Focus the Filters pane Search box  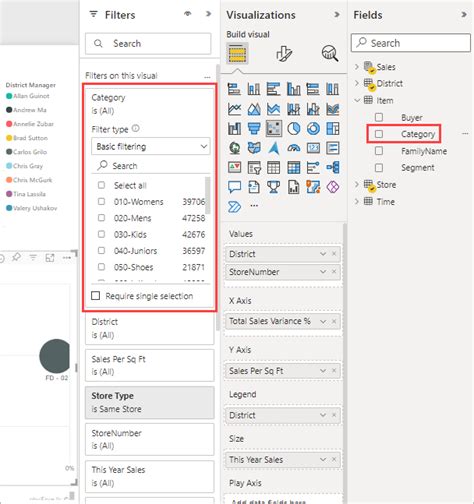click(148, 43)
